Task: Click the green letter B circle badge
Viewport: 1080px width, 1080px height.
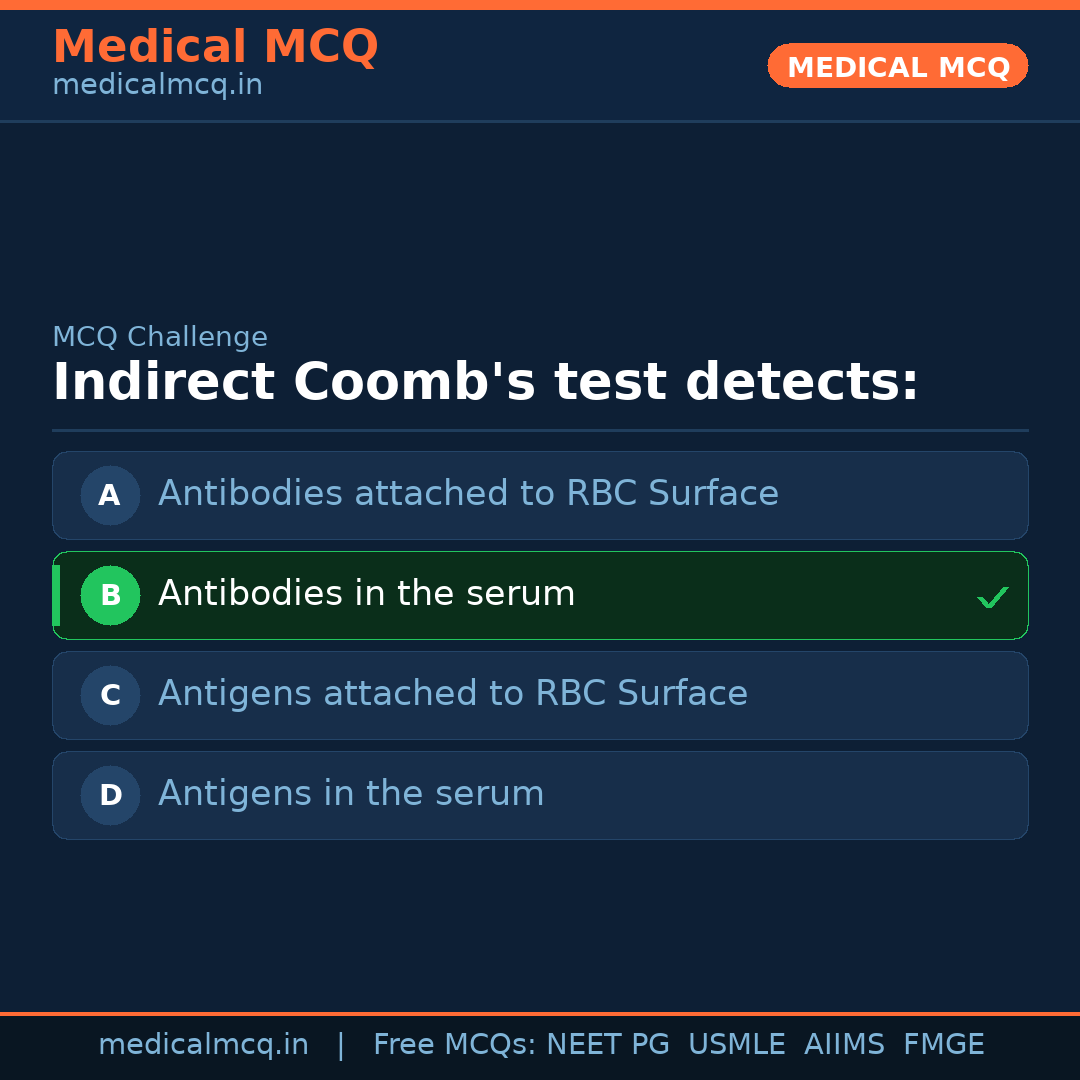Action: (110, 595)
